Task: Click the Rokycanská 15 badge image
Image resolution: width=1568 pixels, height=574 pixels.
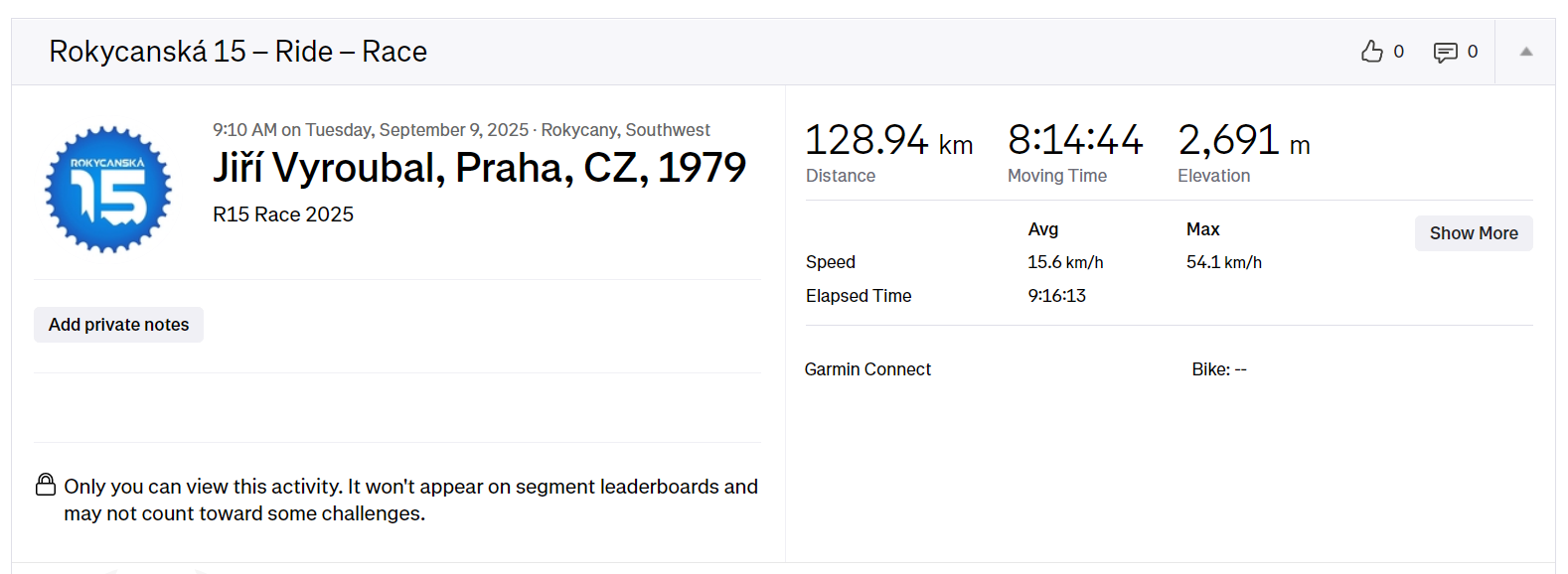Action: click(x=108, y=190)
